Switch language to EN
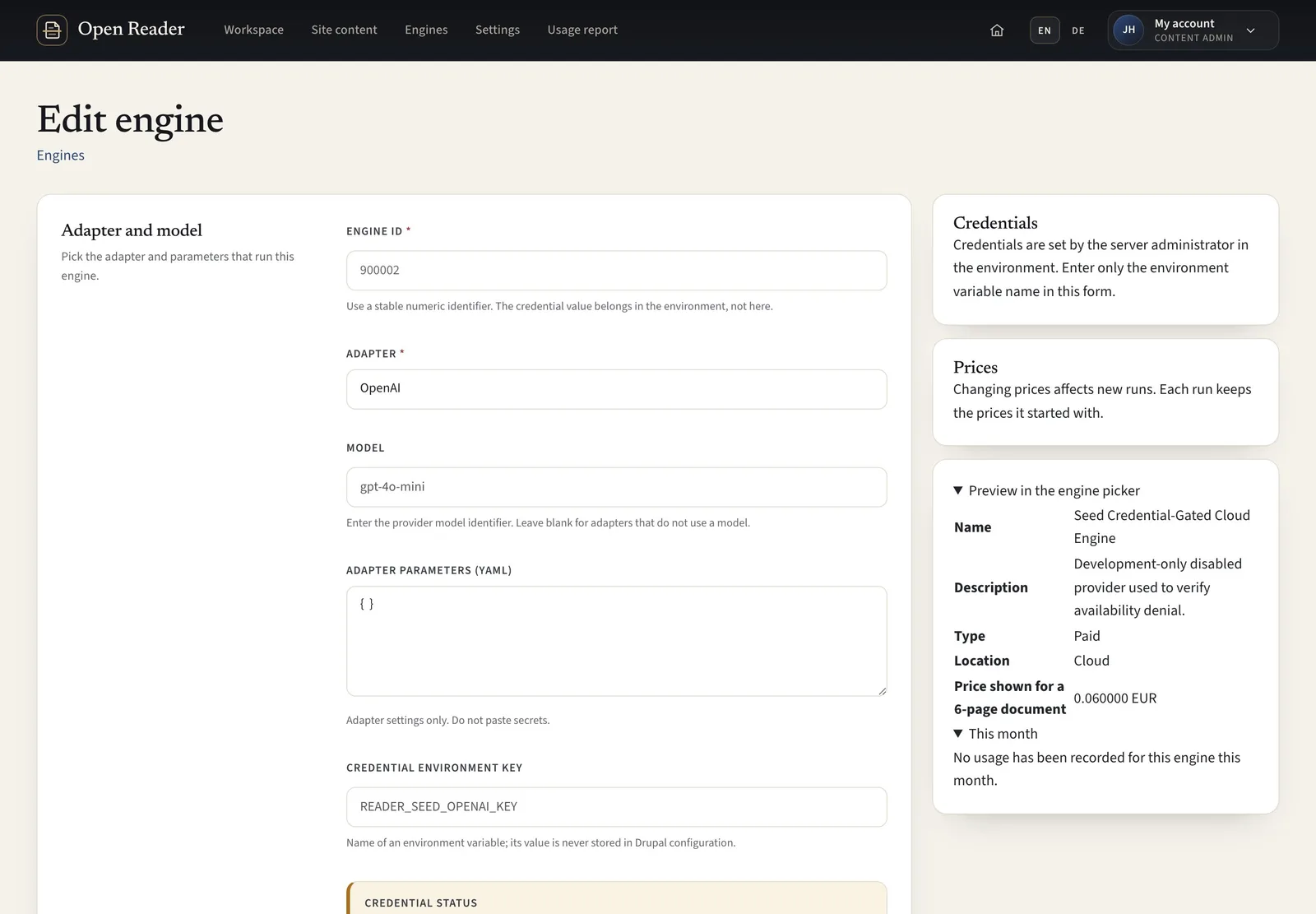The image size is (1316, 914). click(1045, 30)
